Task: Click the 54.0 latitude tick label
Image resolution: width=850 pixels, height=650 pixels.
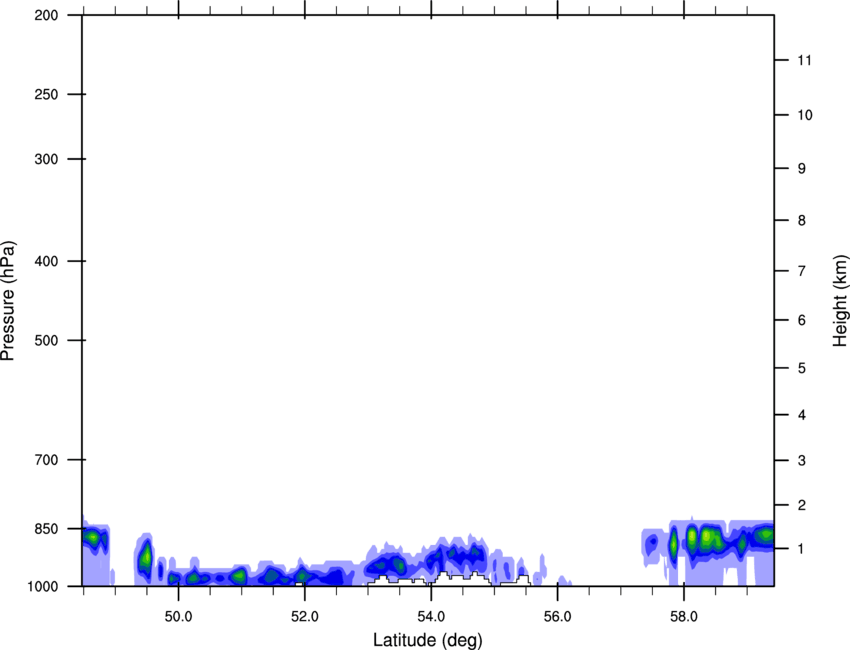Action: (x=431, y=617)
